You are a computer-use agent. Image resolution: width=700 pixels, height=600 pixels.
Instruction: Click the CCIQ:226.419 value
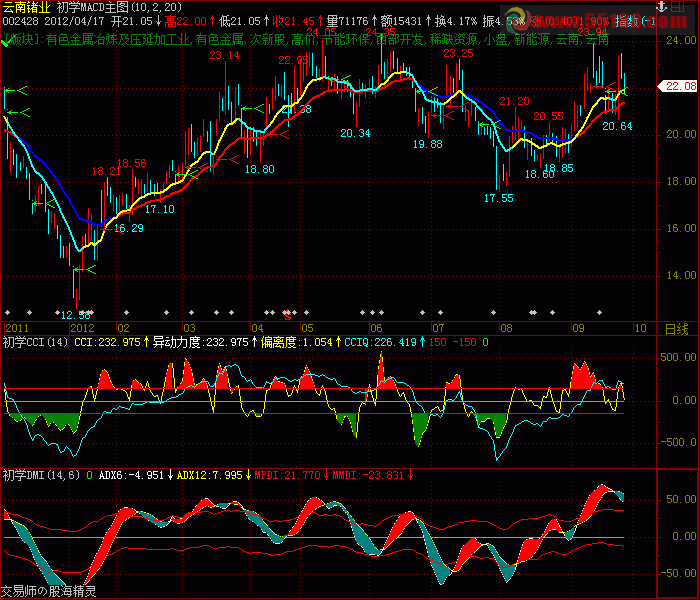[x=380, y=342]
